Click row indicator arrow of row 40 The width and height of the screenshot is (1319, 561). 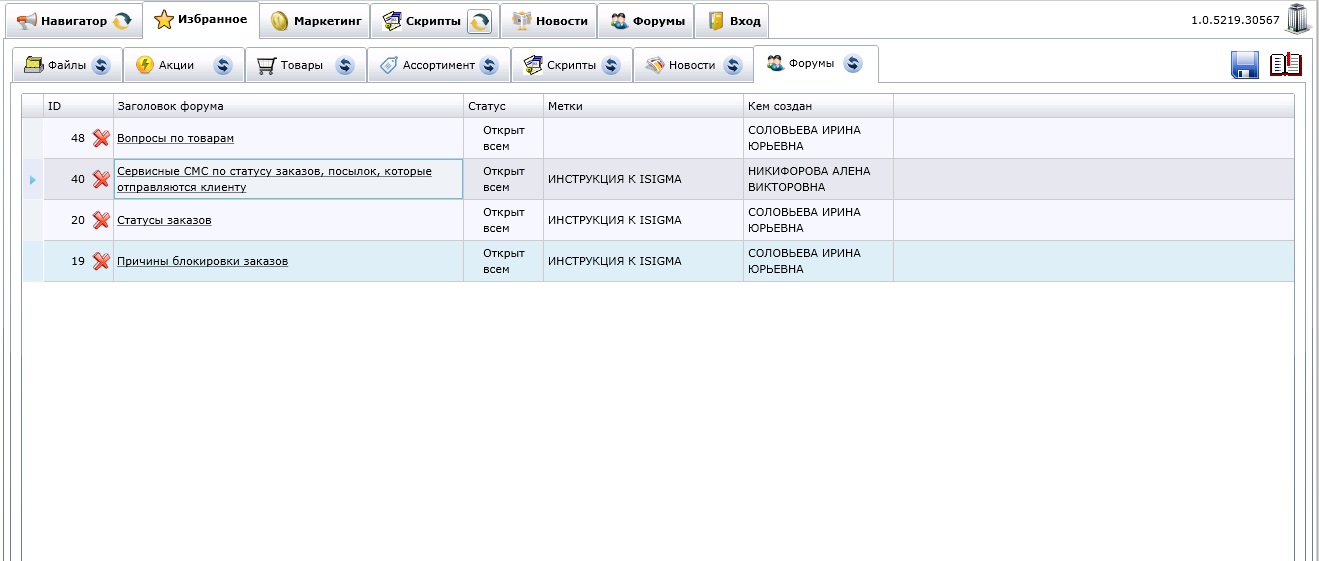[x=32, y=180]
